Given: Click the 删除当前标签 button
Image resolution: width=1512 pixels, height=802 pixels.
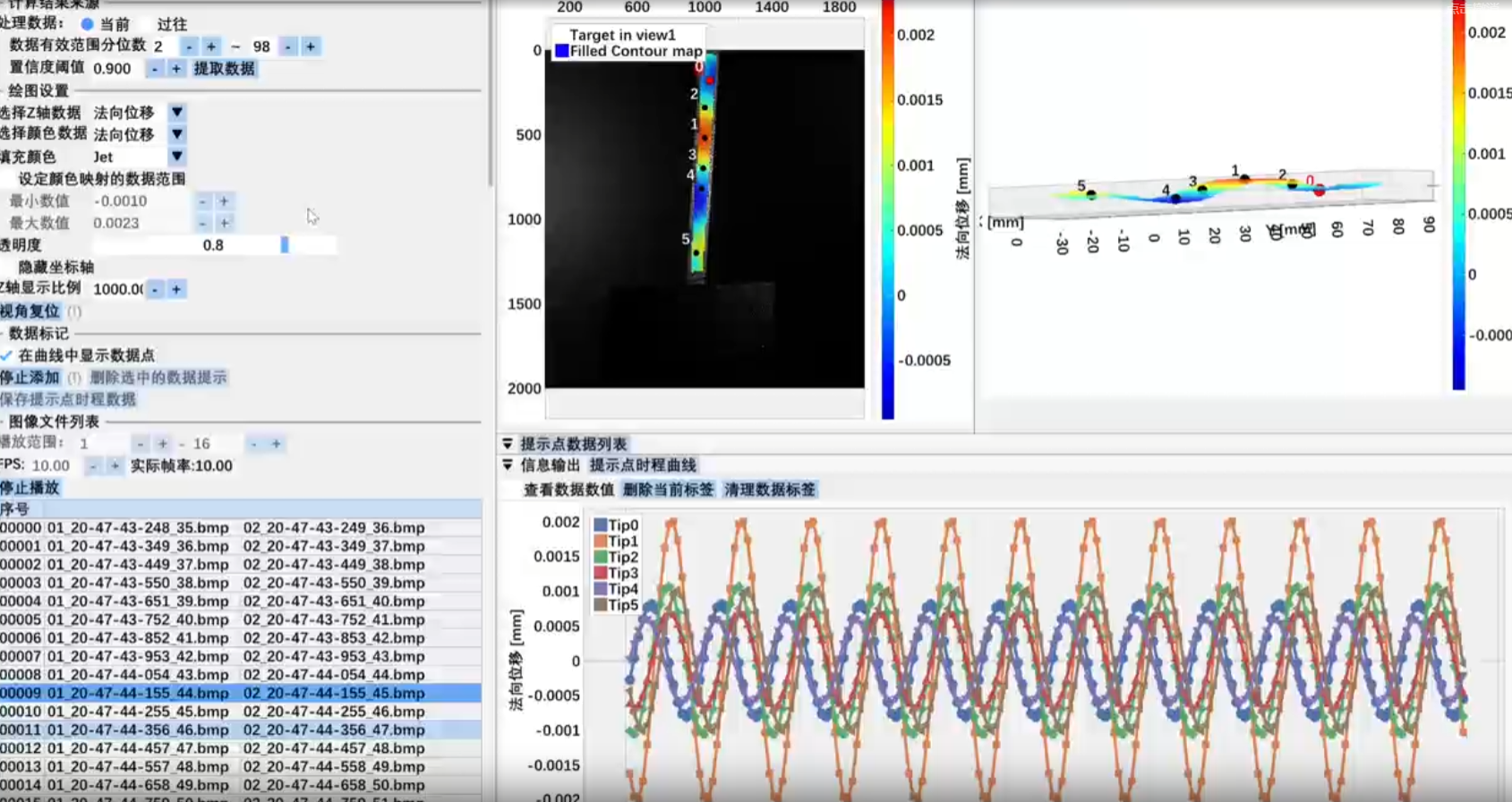Looking at the screenshot, I should (x=669, y=490).
